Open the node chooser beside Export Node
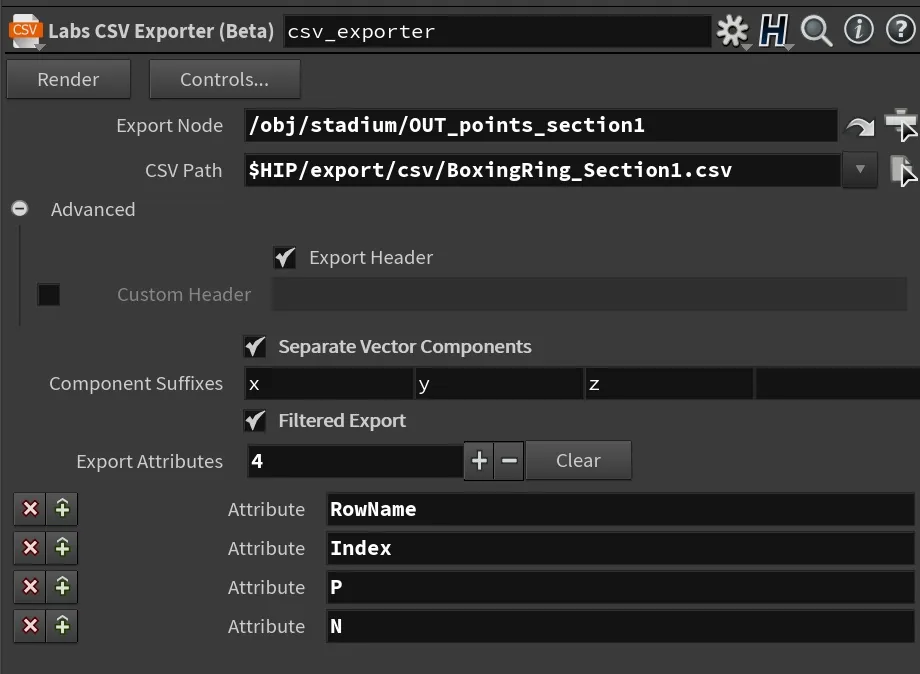920x674 pixels. pos(901,125)
